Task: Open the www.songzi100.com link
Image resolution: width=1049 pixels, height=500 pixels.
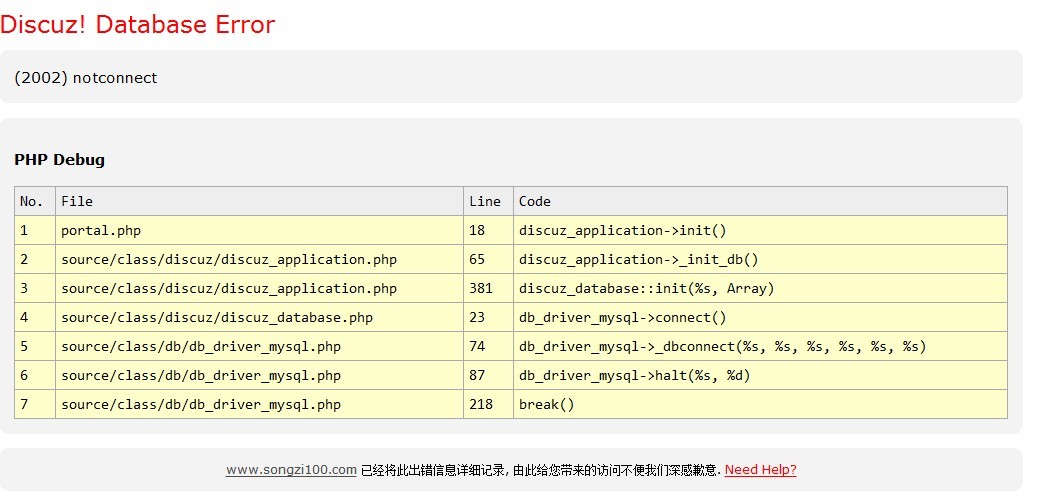Action: pyautogui.click(x=291, y=470)
